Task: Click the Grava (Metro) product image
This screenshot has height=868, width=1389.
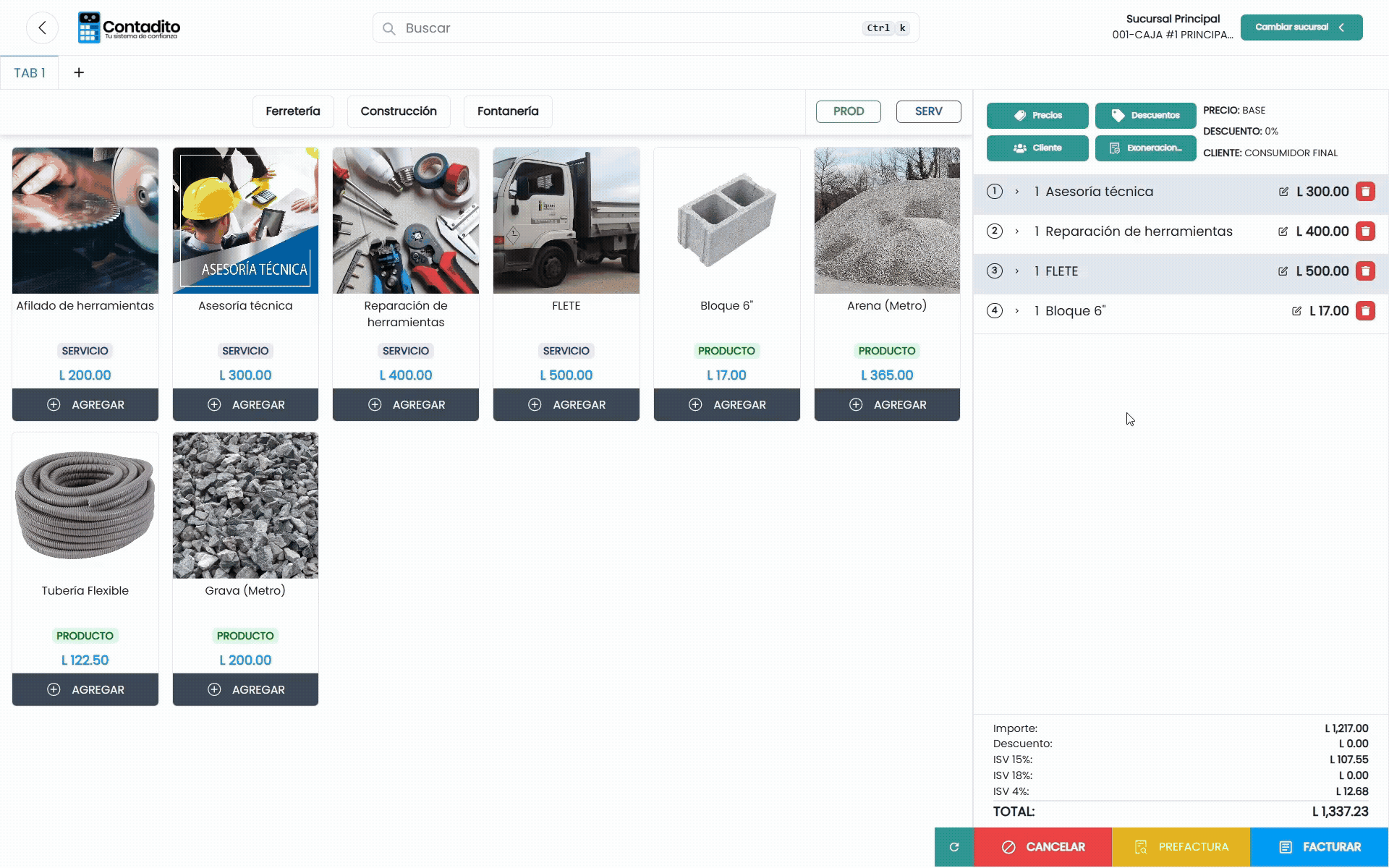Action: 245,506
